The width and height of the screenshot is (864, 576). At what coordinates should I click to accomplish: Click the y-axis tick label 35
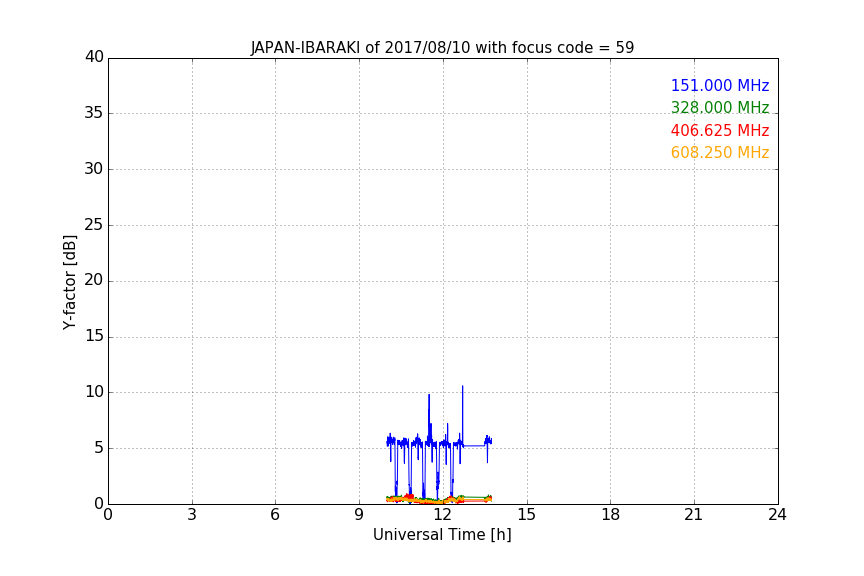pos(94,113)
